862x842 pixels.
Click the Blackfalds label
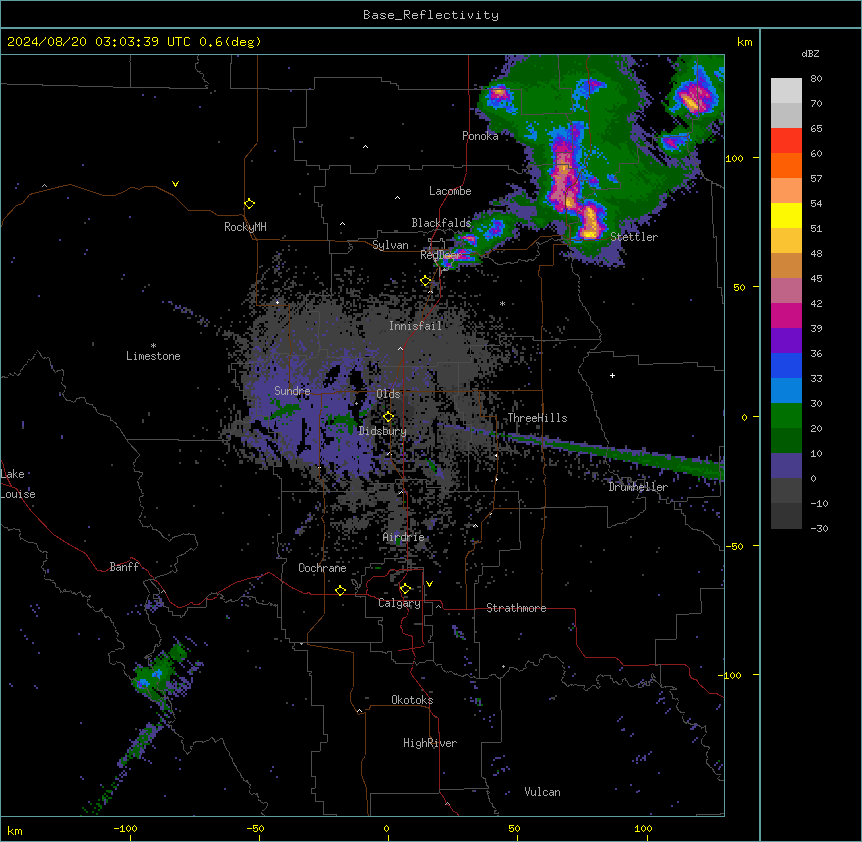tap(441, 223)
